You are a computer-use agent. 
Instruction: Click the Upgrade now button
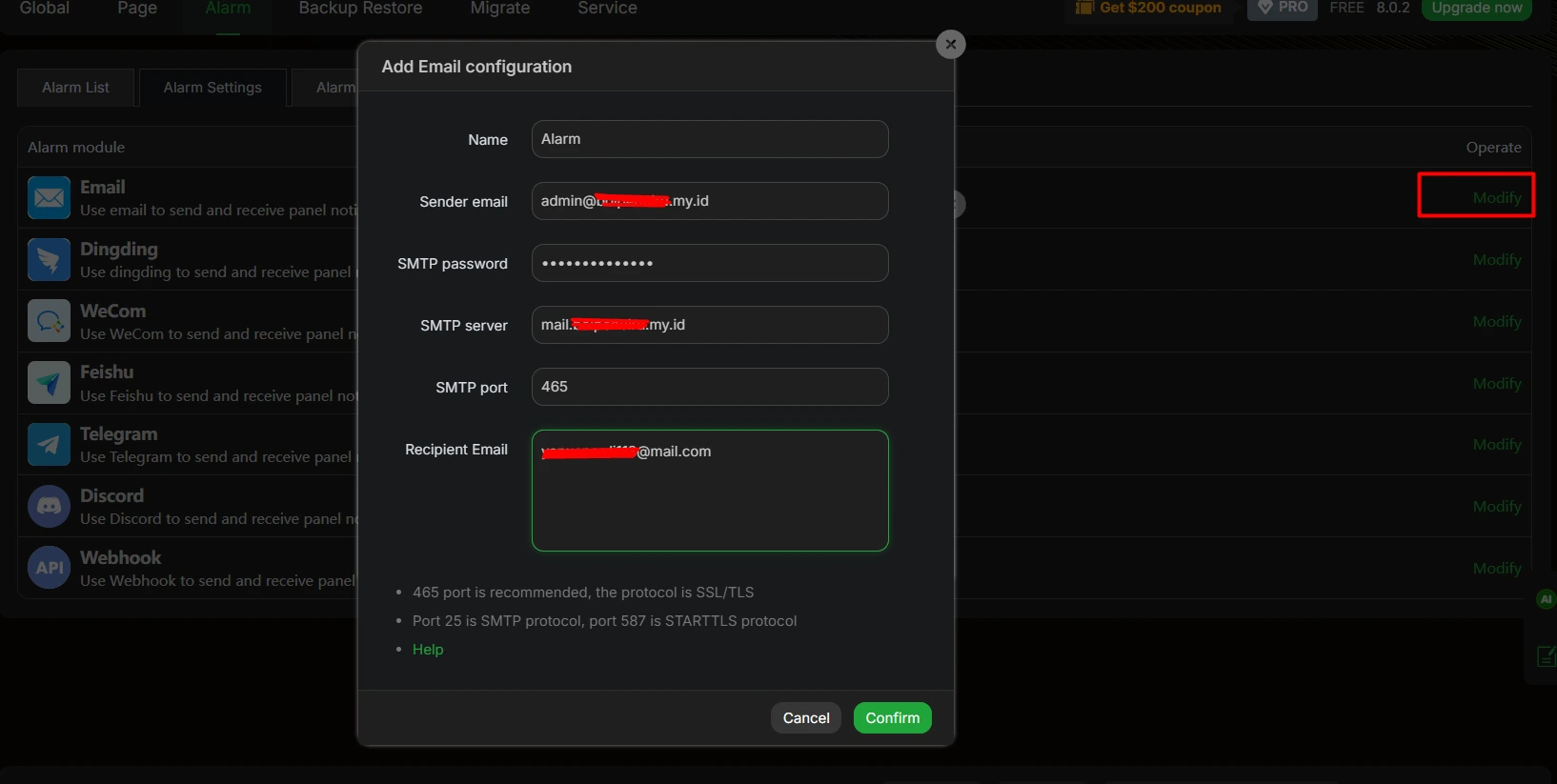[x=1476, y=8]
